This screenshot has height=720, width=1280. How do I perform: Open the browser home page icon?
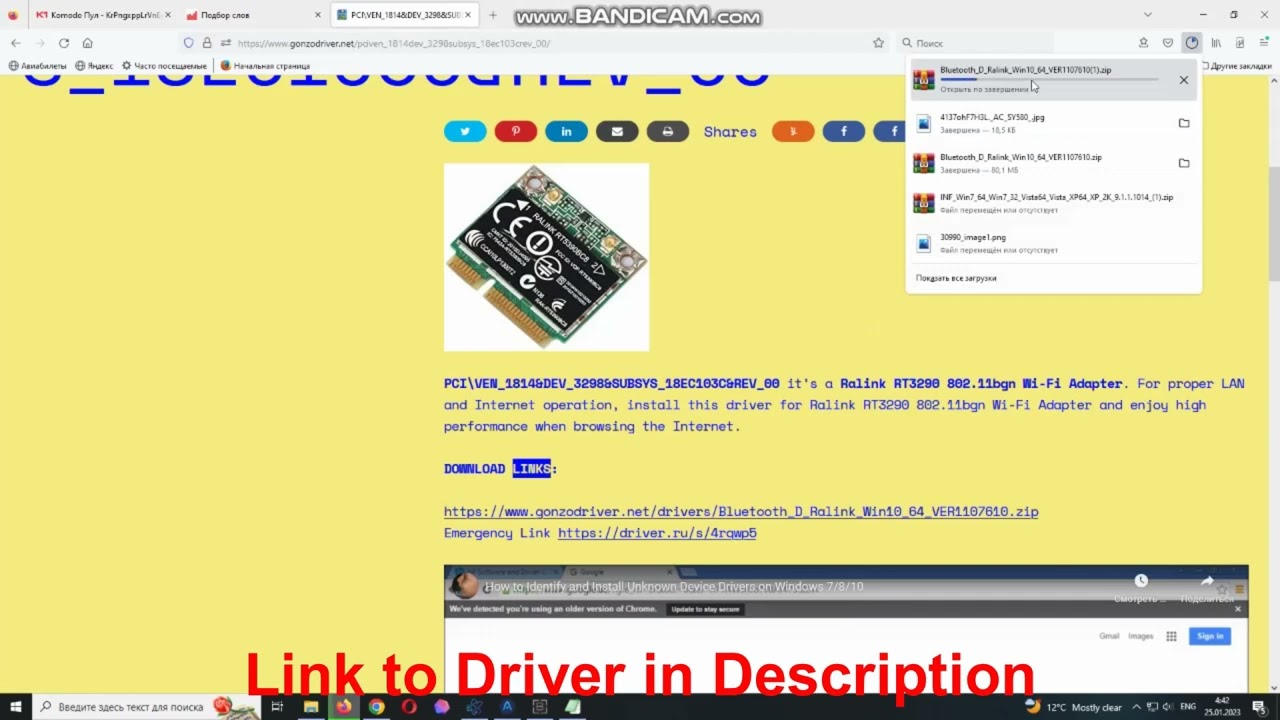click(x=88, y=43)
